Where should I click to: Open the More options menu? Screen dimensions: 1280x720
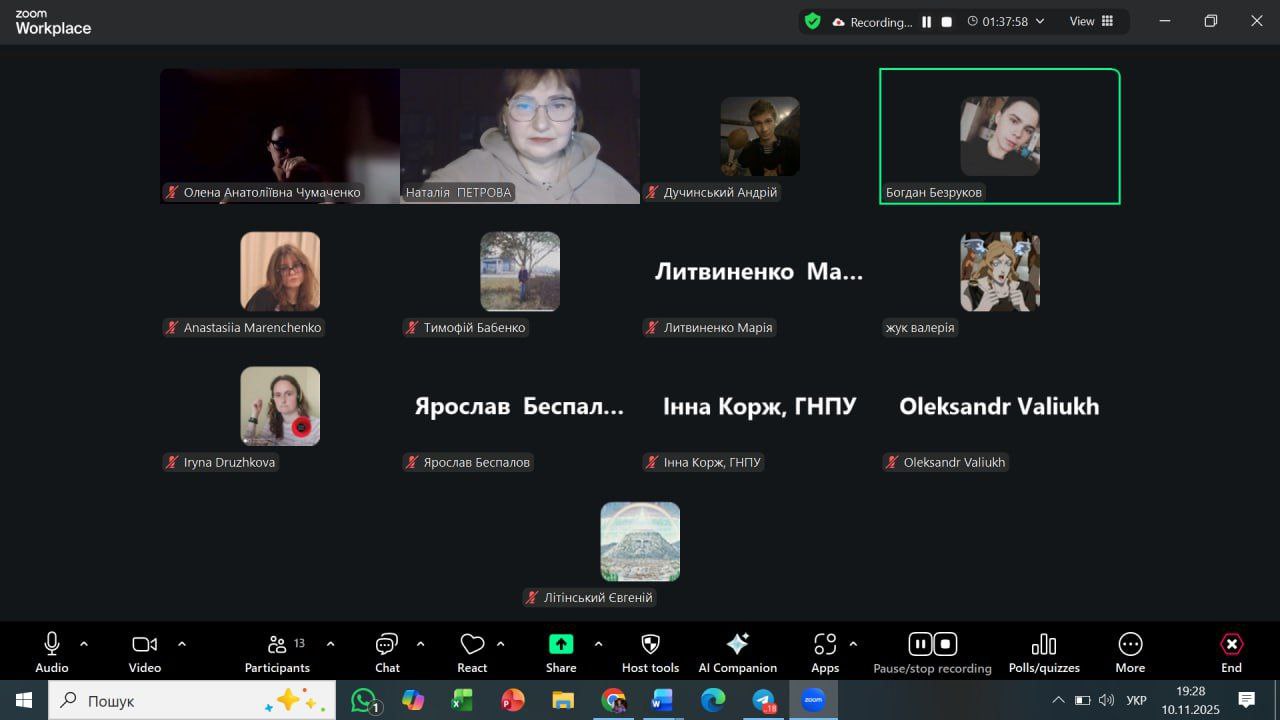(1130, 645)
